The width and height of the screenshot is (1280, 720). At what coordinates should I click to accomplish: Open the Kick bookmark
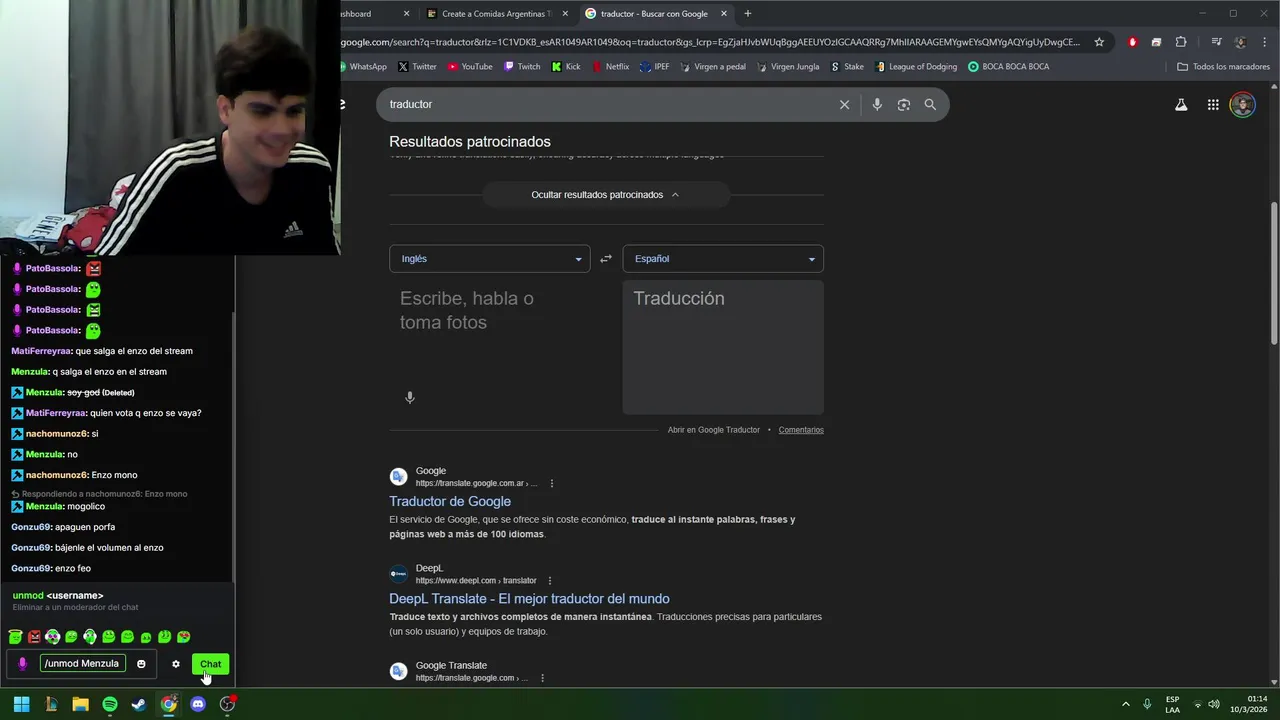(566, 67)
